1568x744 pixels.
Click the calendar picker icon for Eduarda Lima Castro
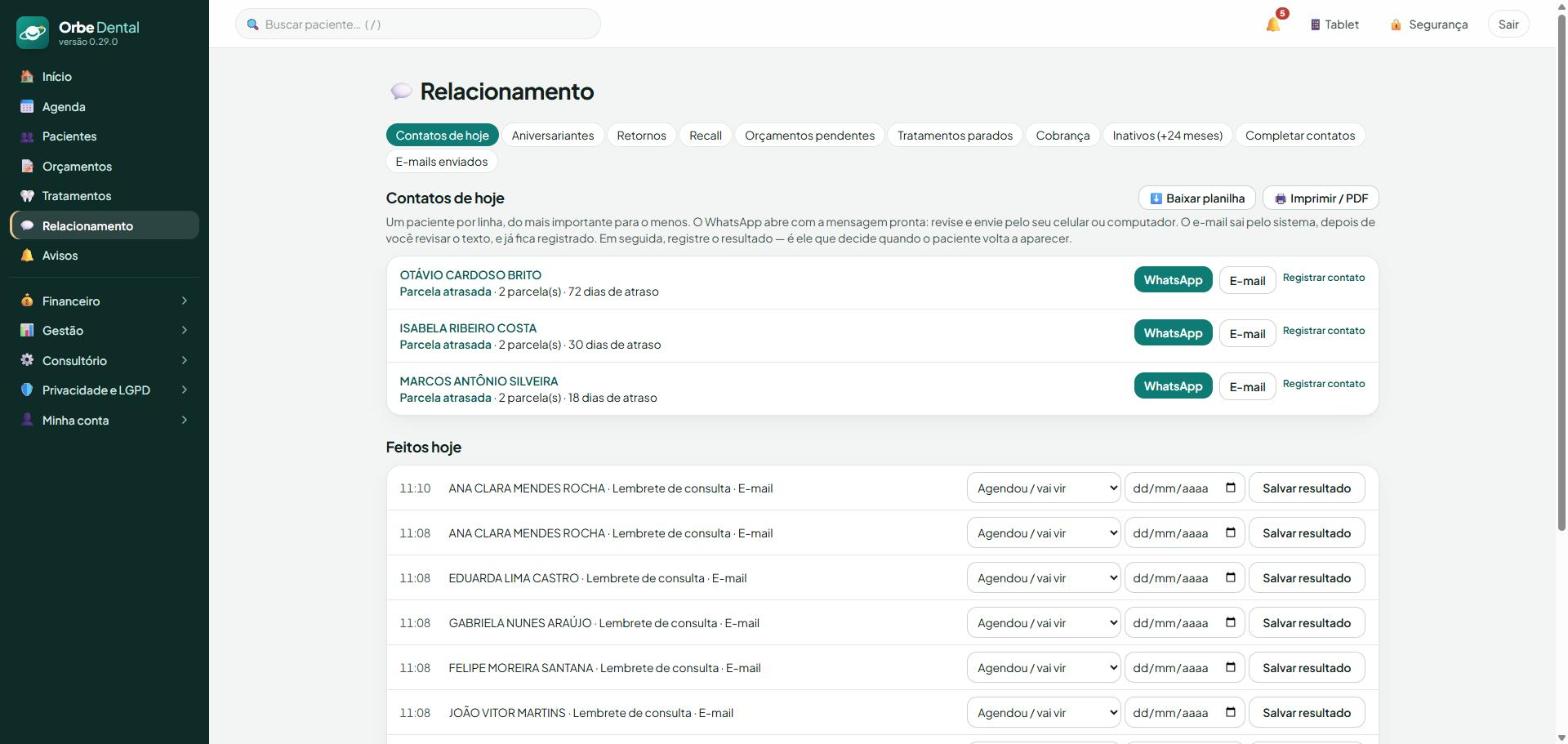coord(1230,578)
